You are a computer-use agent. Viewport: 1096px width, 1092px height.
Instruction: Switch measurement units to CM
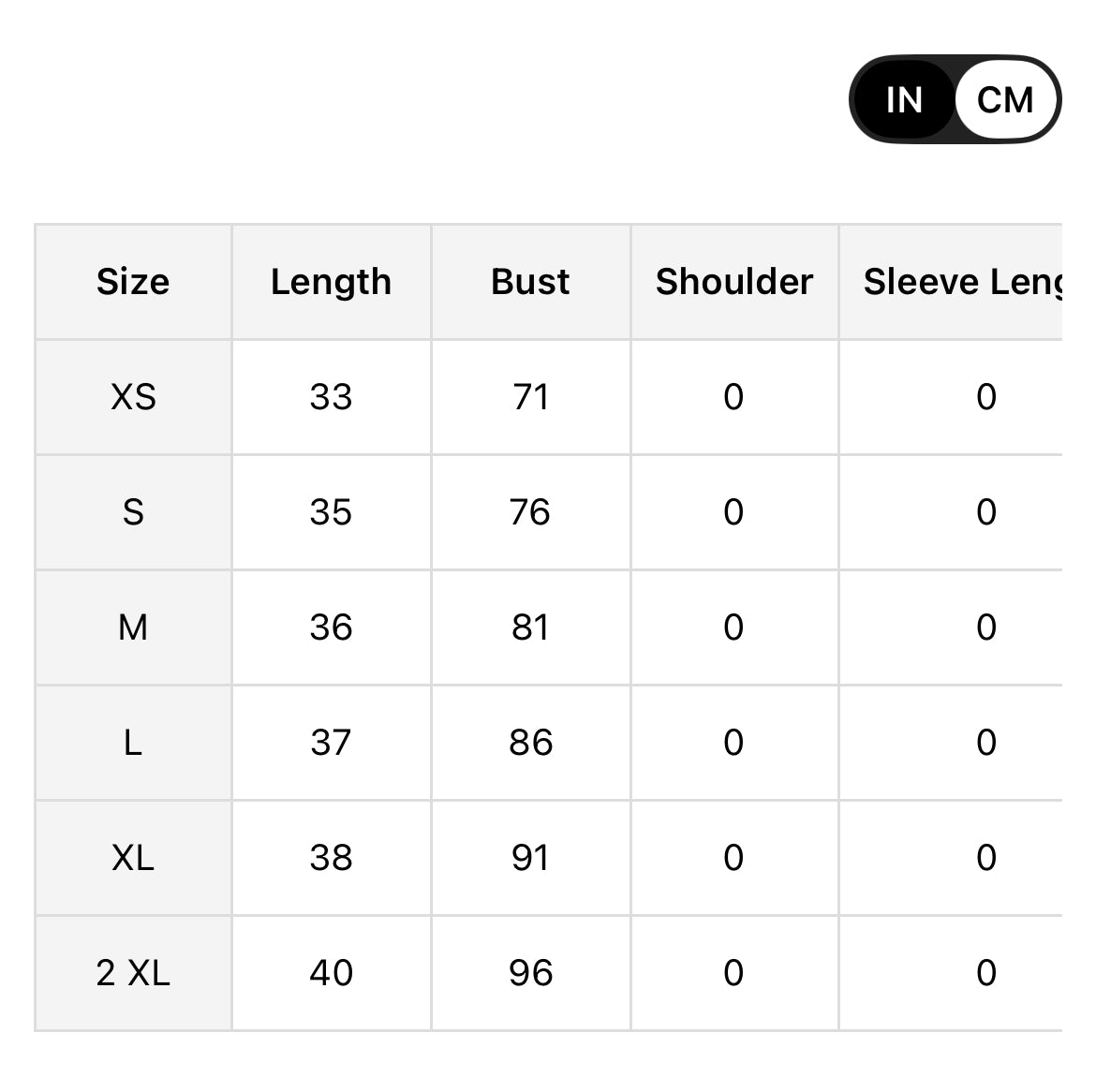tap(1005, 98)
